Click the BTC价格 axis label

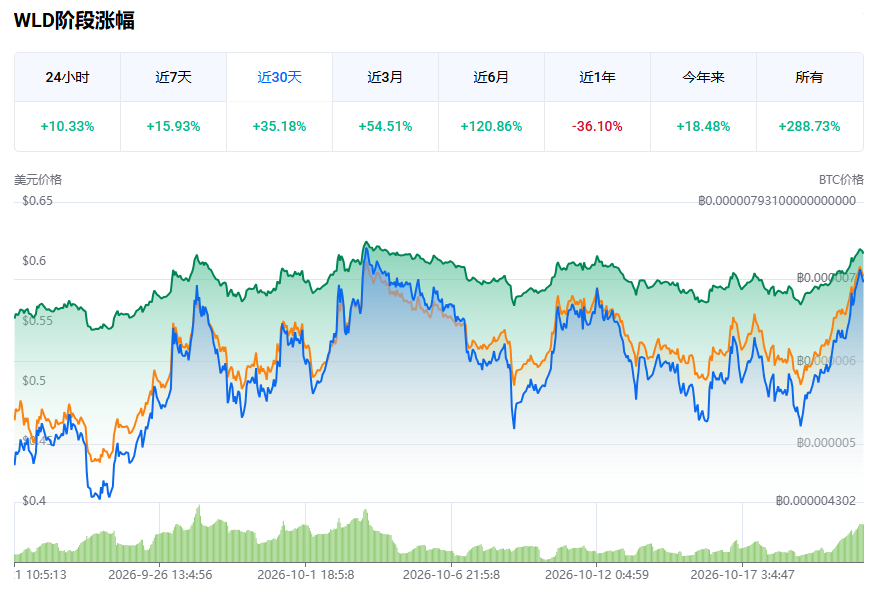pyautogui.click(x=841, y=180)
